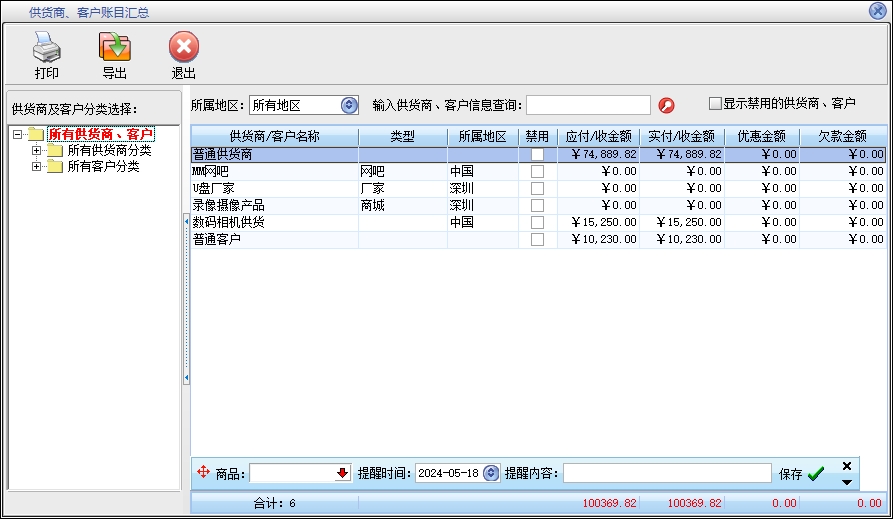Sort by 欠款金额 column header
This screenshot has height=519, width=893.
point(842,137)
